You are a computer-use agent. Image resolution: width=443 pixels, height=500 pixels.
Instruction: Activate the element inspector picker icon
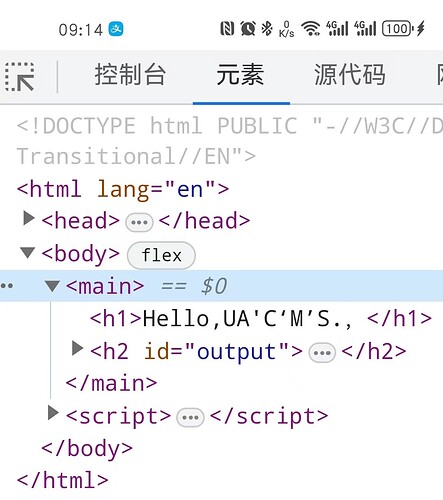(19, 77)
